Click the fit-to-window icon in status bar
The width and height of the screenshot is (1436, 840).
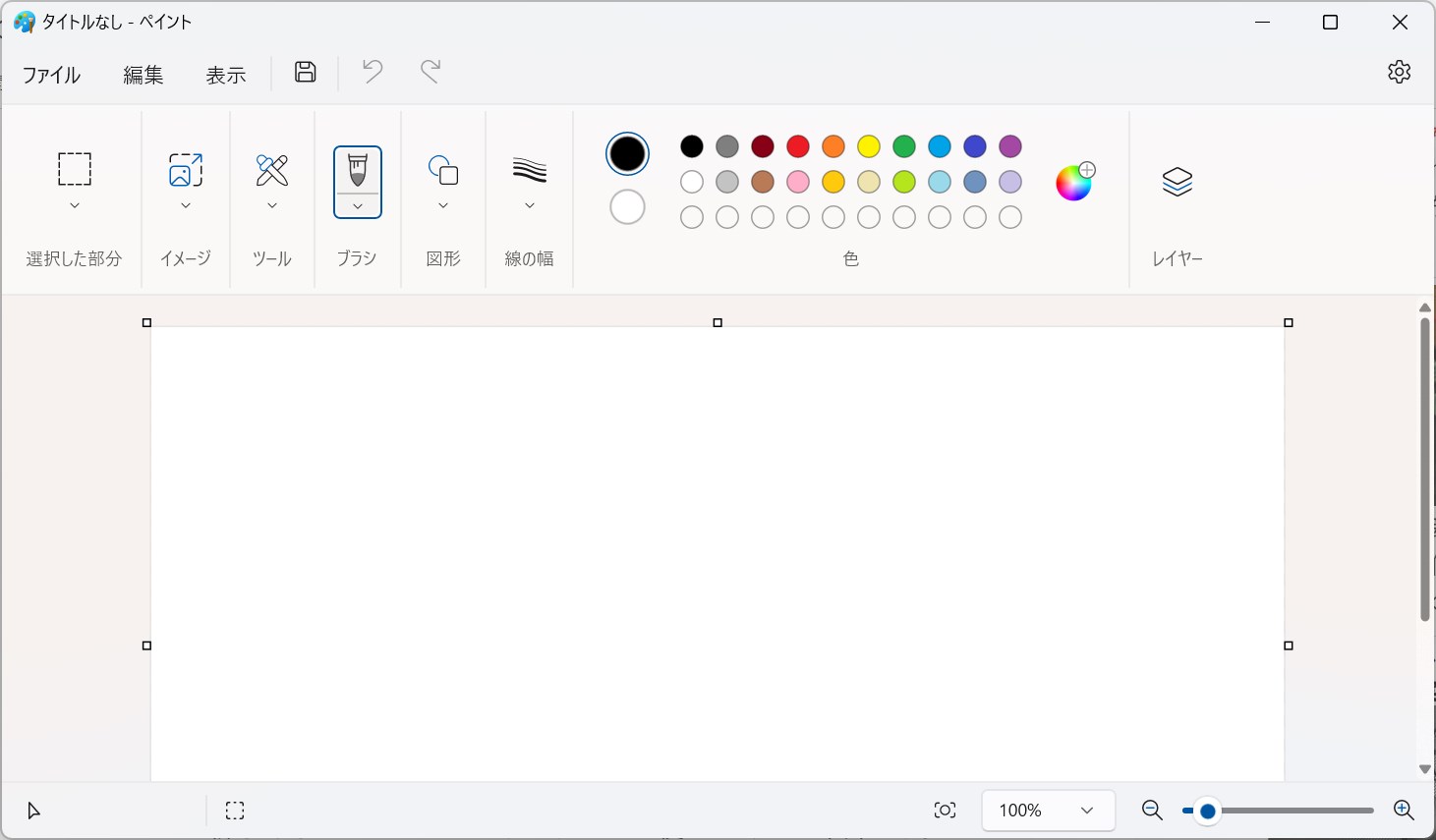(x=945, y=811)
